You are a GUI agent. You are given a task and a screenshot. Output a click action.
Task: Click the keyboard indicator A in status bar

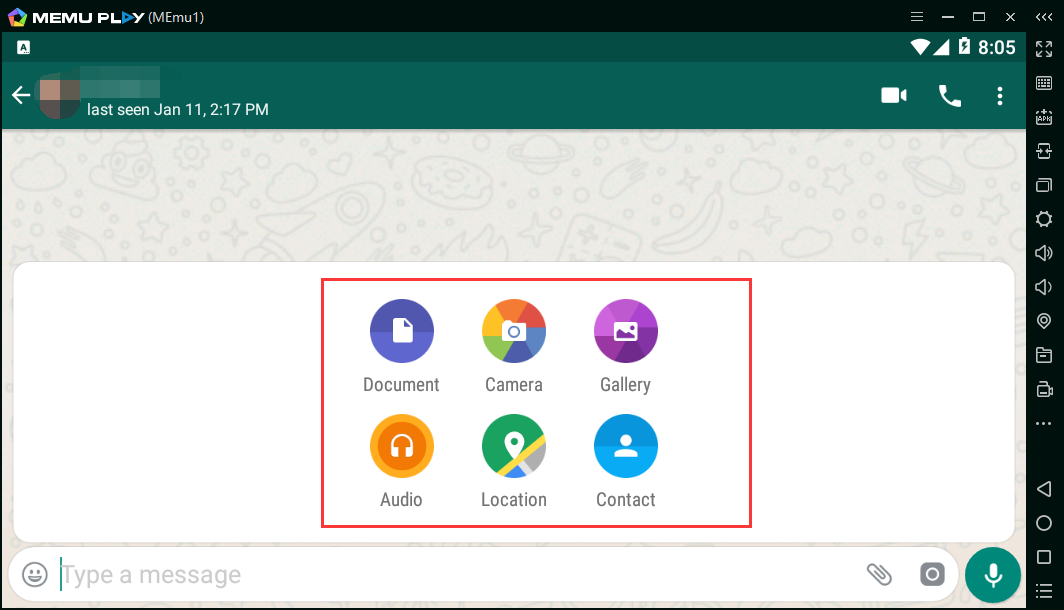point(24,47)
